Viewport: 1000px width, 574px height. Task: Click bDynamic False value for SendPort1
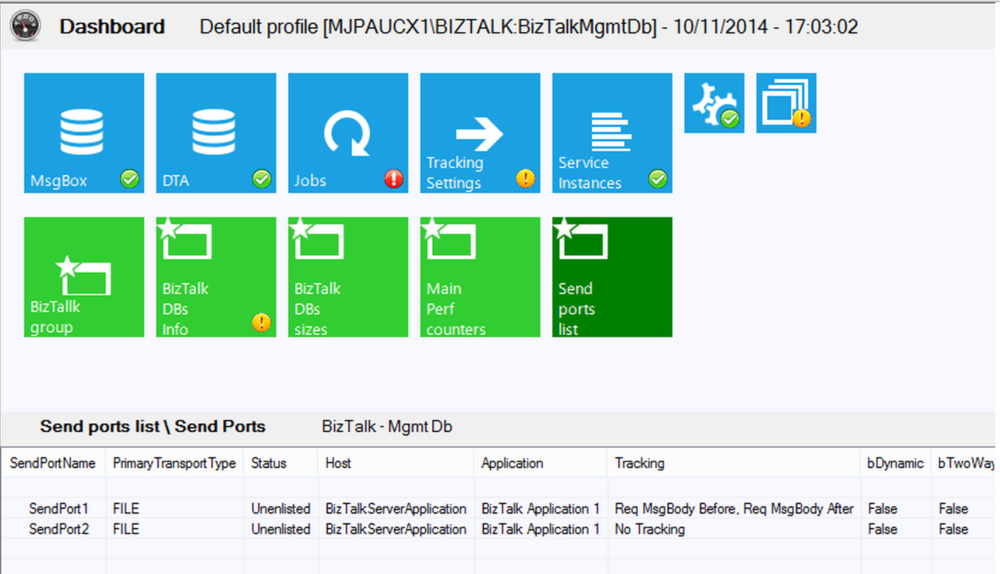coord(883,508)
